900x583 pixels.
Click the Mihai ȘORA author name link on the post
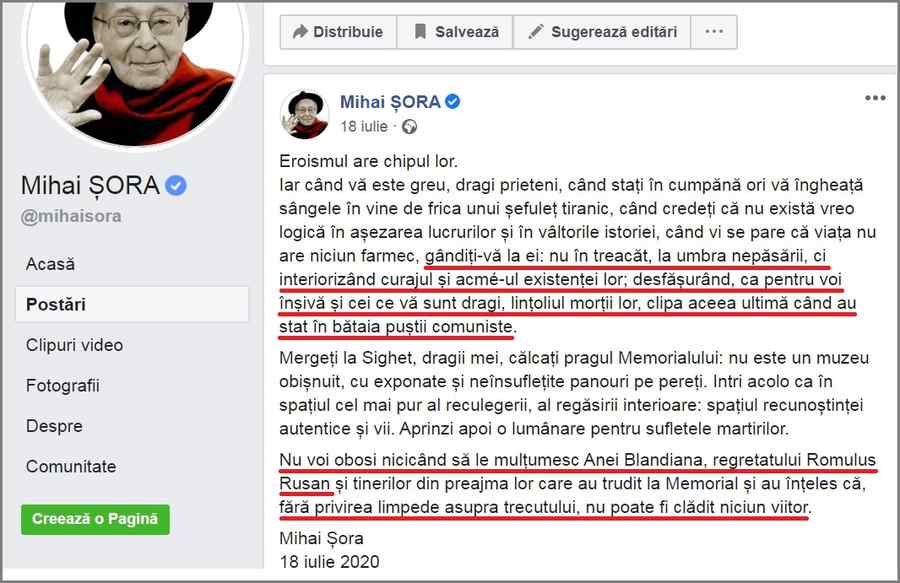pos(390,102)
